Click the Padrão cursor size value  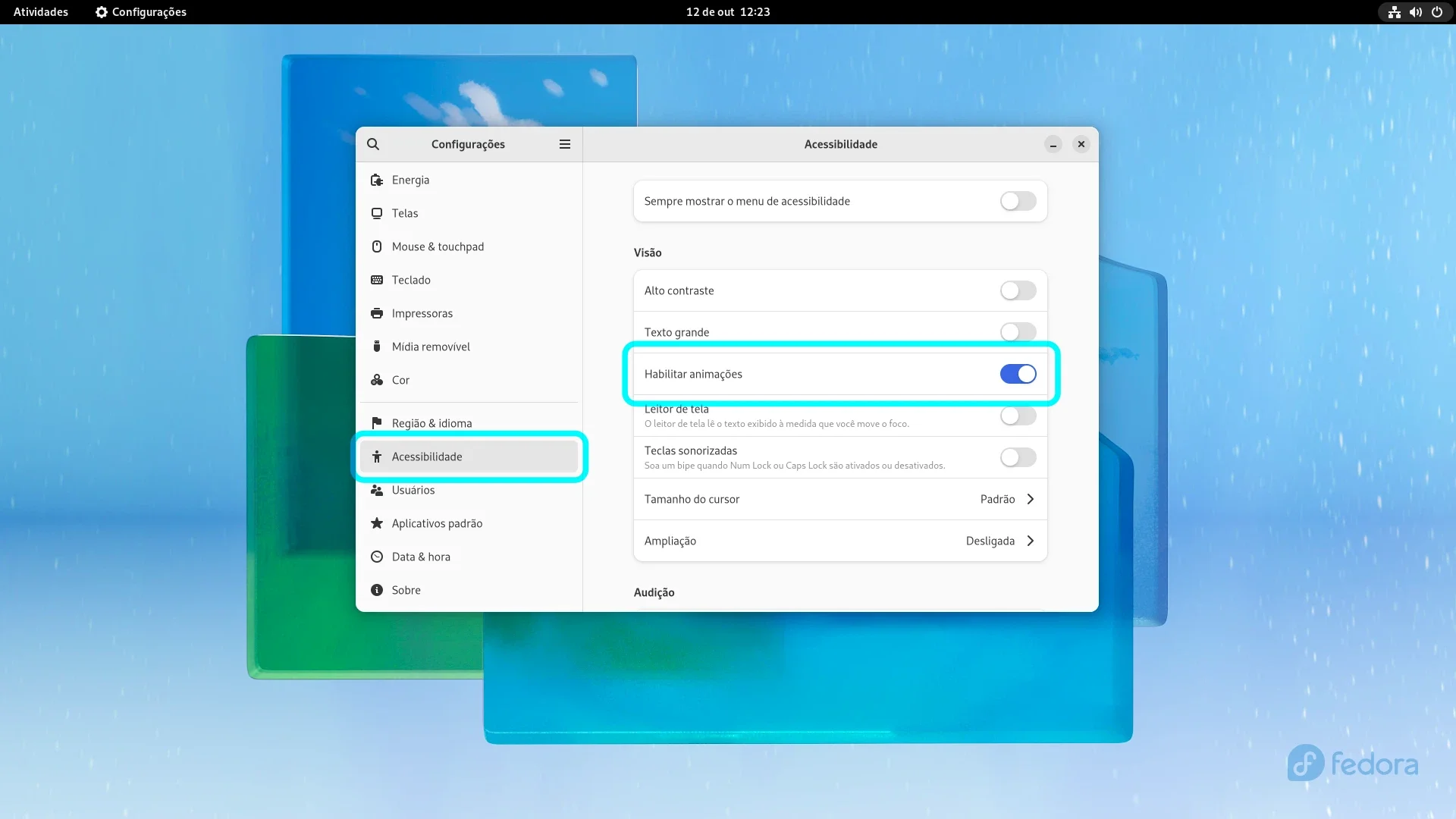click(997, 499)
